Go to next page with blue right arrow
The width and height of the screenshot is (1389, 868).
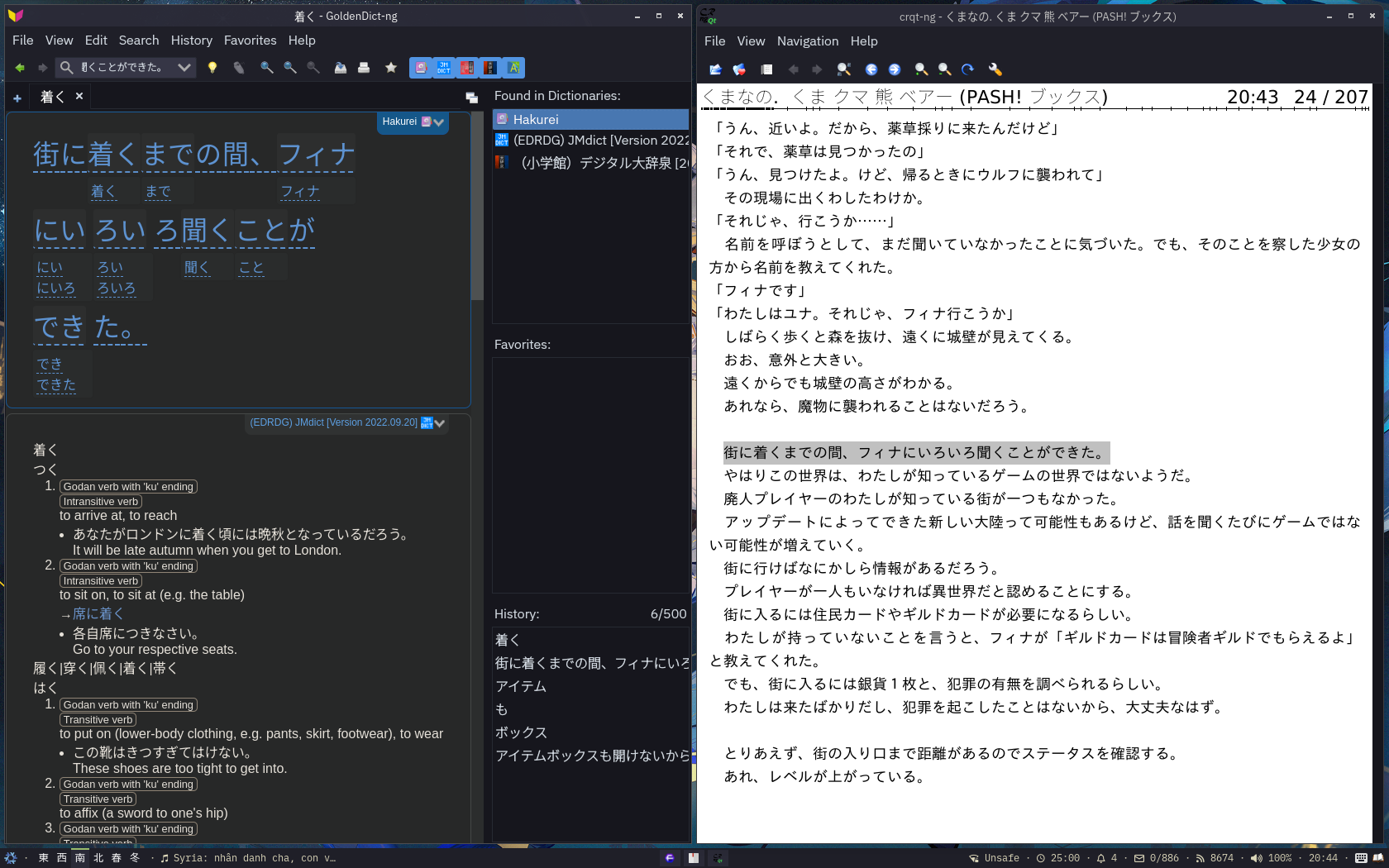(895, 69)
